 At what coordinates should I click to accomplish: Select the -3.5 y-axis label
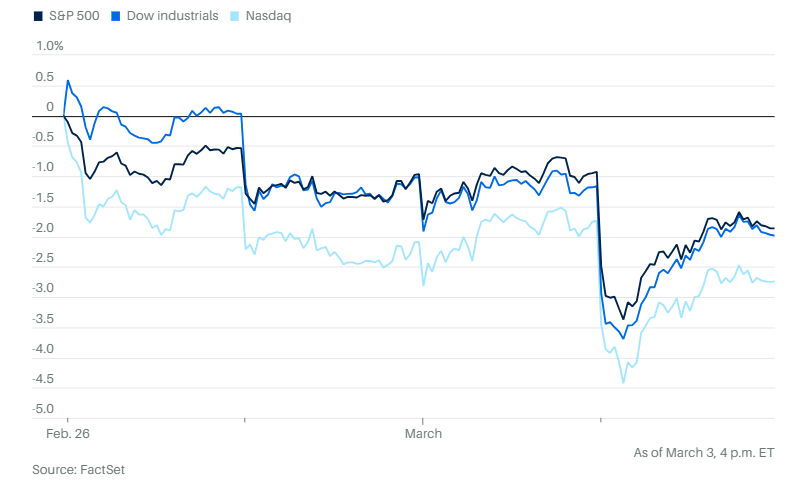click(x=44, y=319)
